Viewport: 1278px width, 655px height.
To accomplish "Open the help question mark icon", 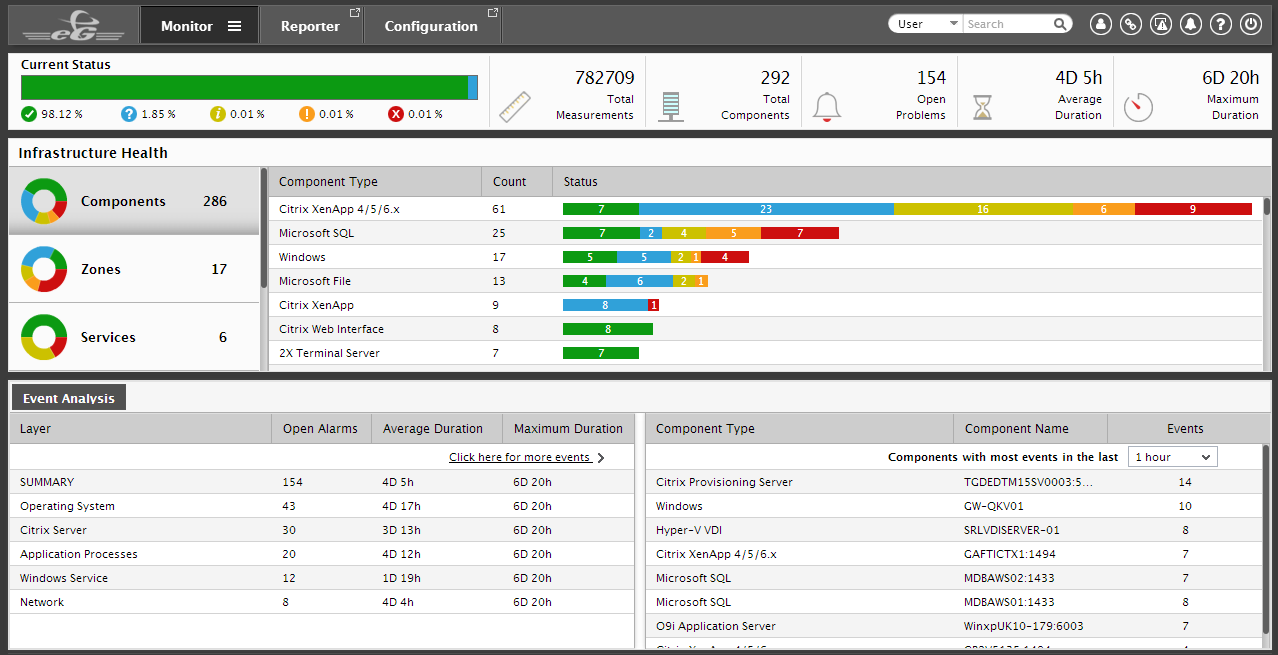I will [1220, 25].
